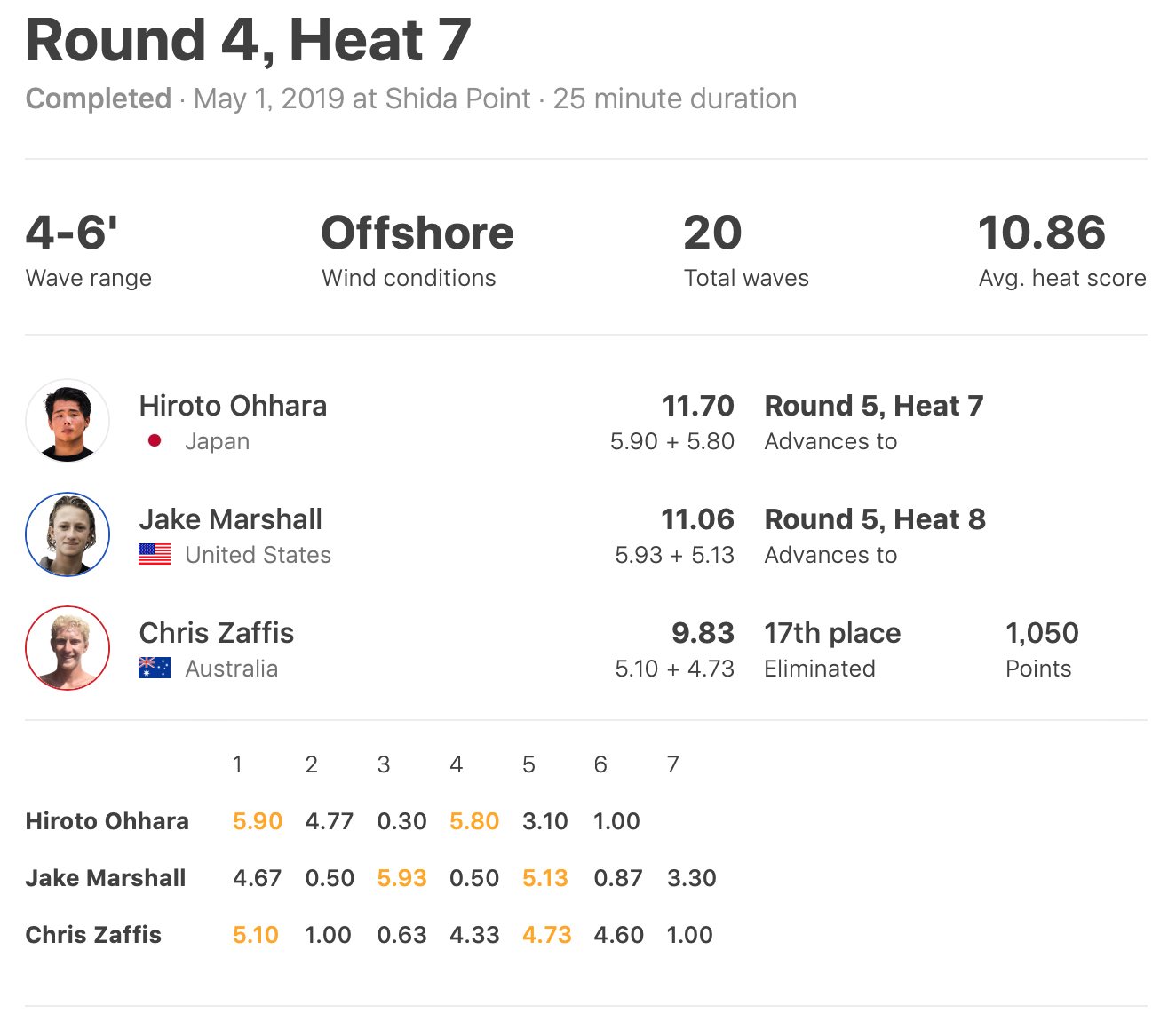Go to Round 5, Heat 7
This screenshot has height=1021, width=1176.
coord(873,406)
